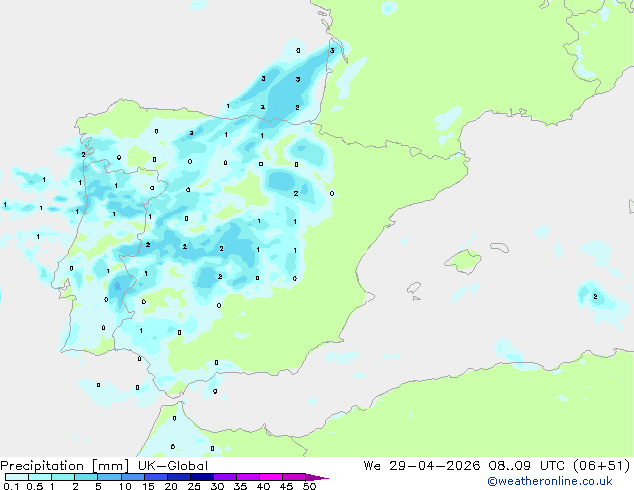Click the 30–35 mm purple legend swatch
Viewport: 634px width, 490px height.
click(225, 477)
